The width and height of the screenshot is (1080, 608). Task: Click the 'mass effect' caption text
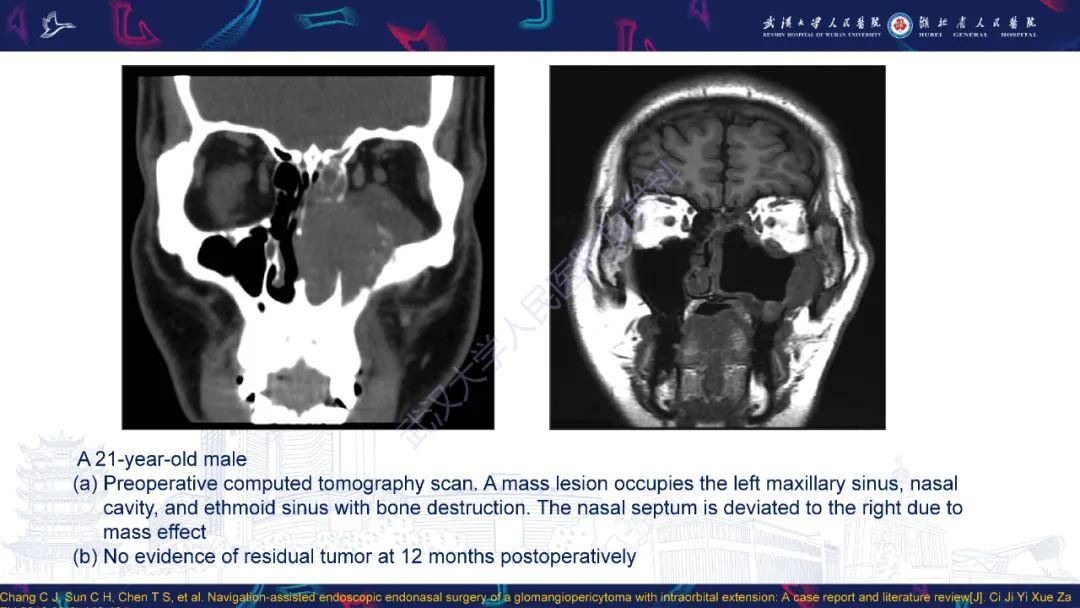point(154,532)
